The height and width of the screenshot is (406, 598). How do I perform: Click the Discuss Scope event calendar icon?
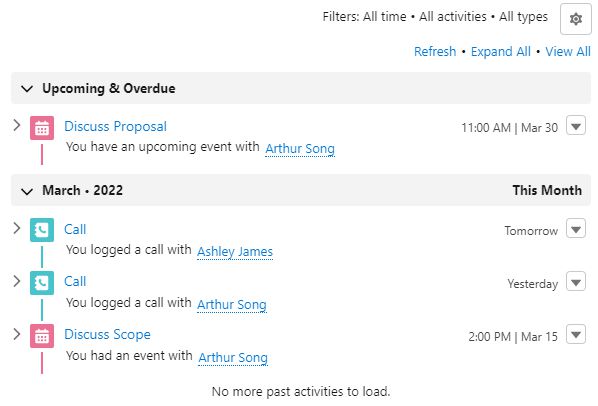click(x=42, y=336)
